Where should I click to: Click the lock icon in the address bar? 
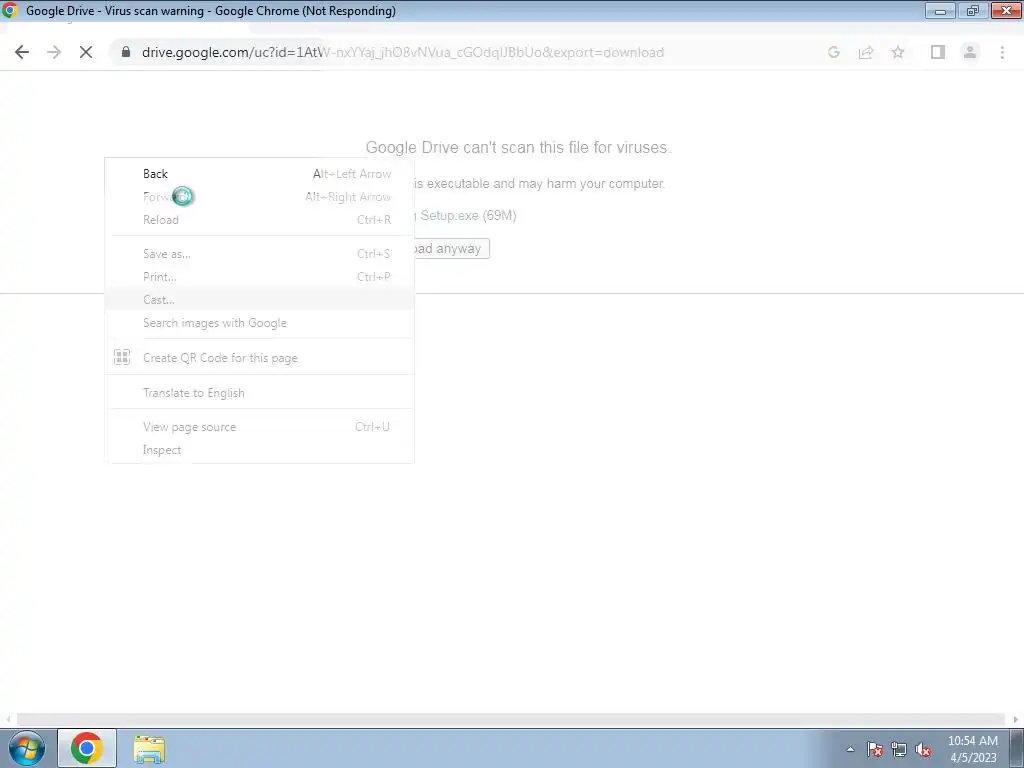pyautogui.click(x=126, y=52)
